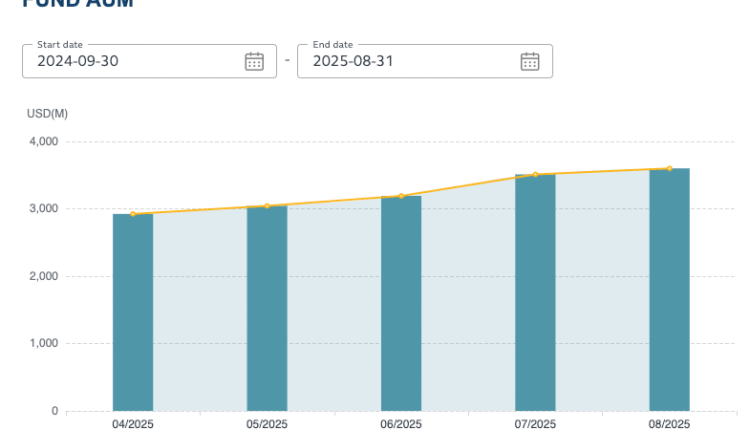Screen dimensions: 750x430
Task: Select the 06/2025 bar in the chart
Action: coord(401,303)
